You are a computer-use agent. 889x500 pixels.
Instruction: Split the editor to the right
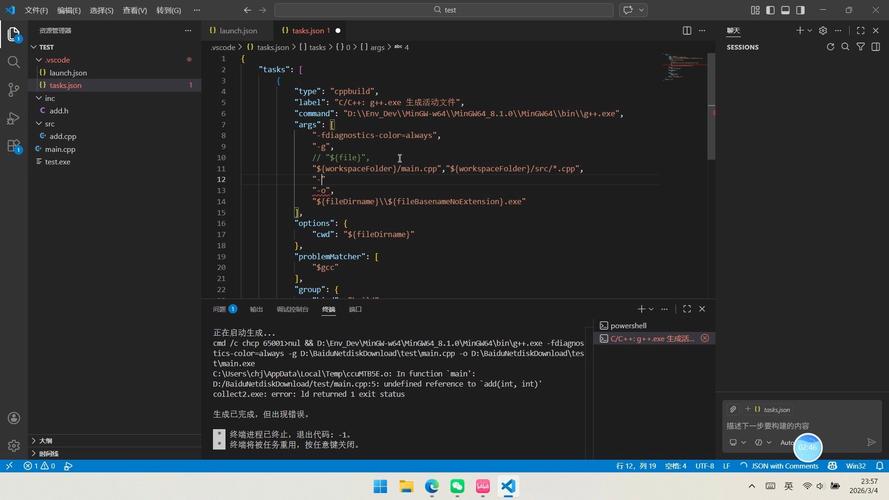coord(687,31)
